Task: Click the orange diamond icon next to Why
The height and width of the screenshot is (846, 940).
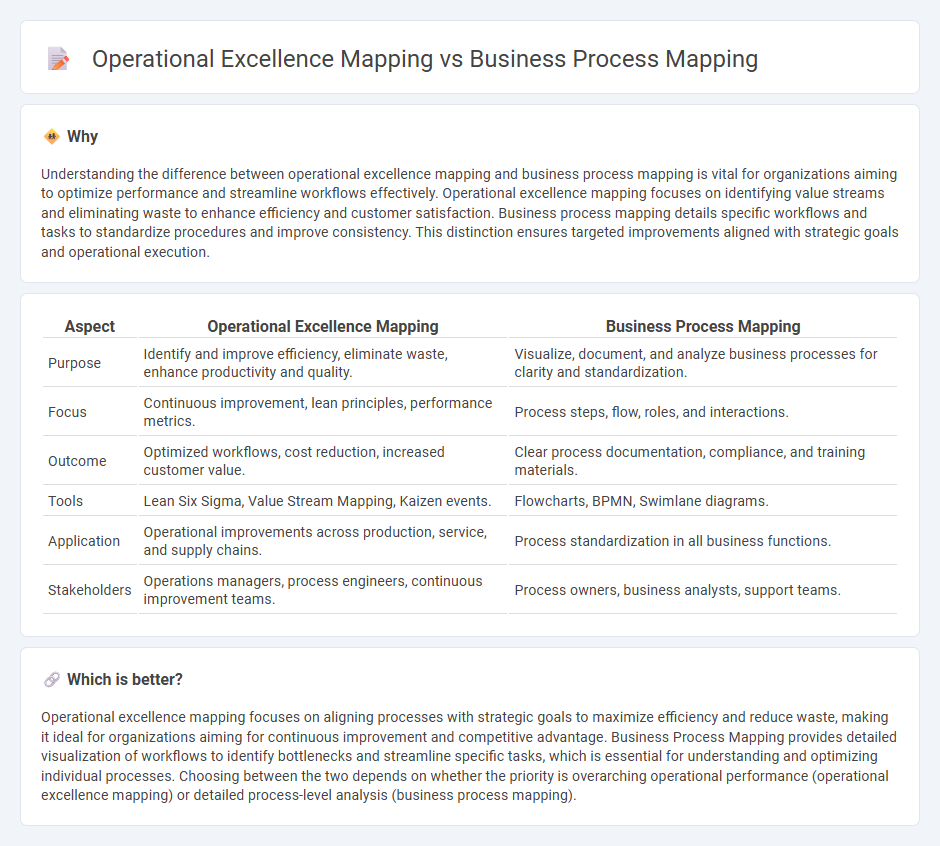Action: 52,137
